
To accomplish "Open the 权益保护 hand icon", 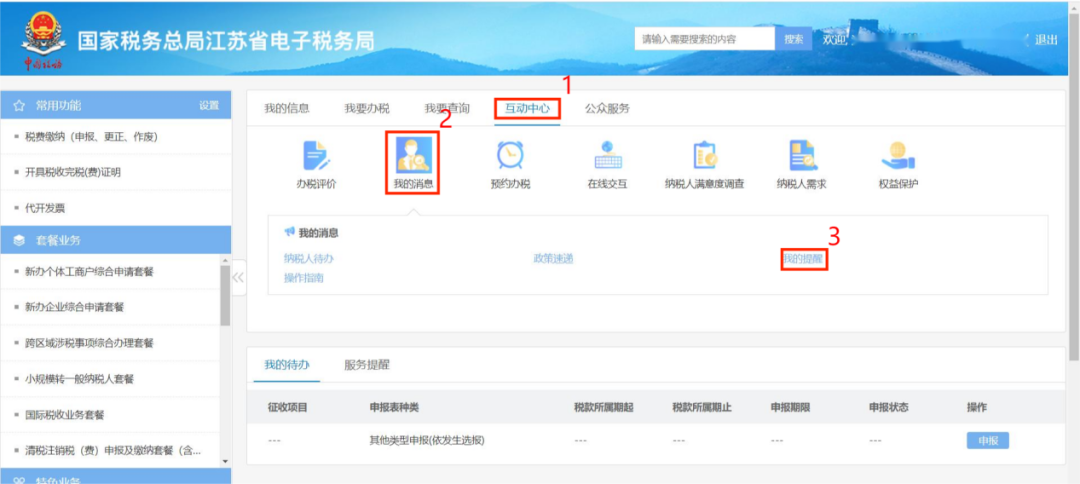I will (x=898, y=156).
